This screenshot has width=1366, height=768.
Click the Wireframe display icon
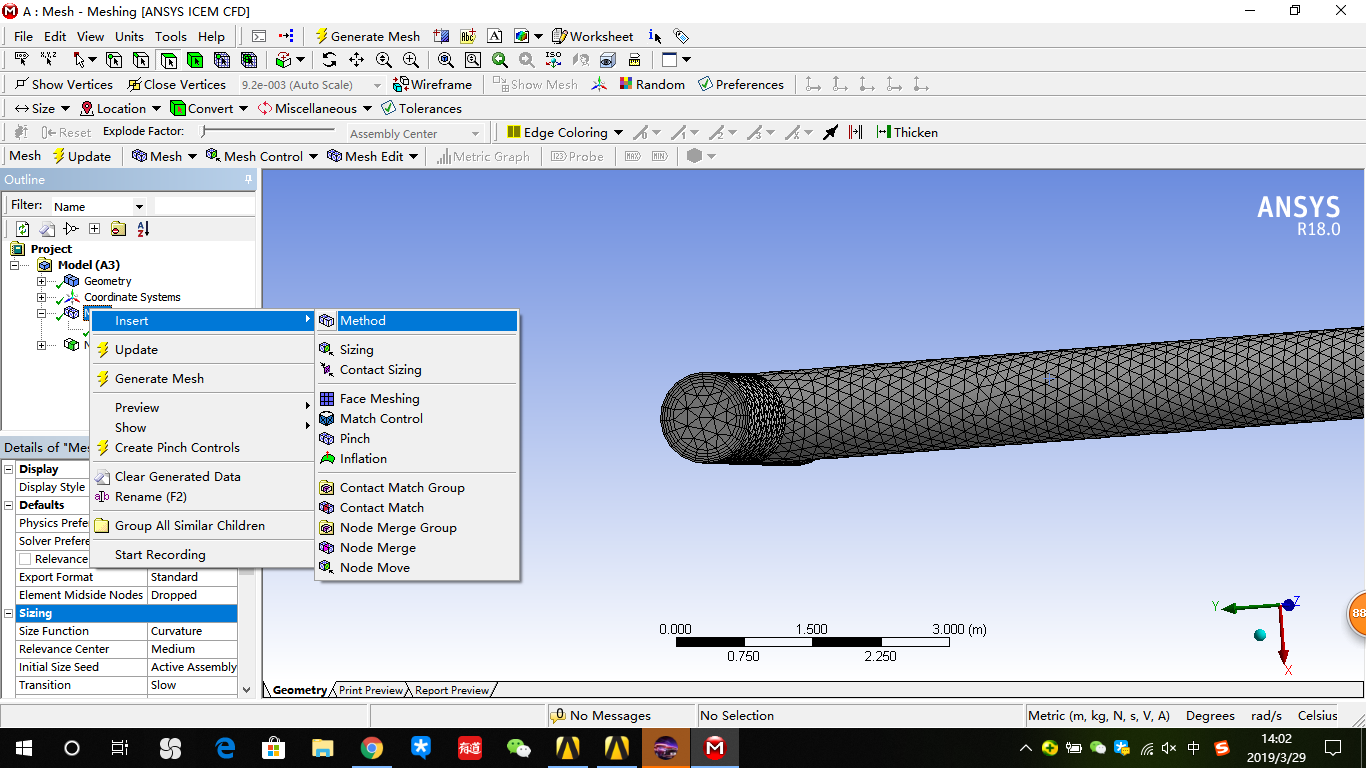tap(432, 84)
